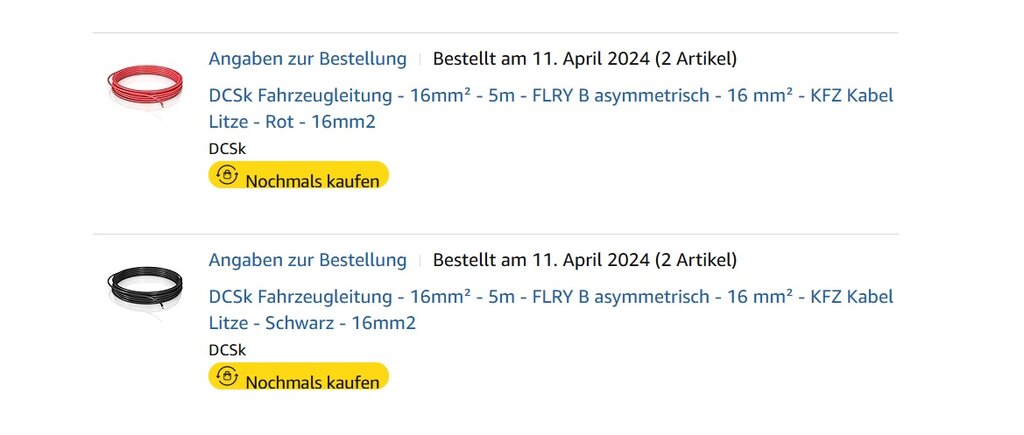Click 'KFZ Kabel' in the red cable title
This screenshot has height=435, width=1024.
(852, 95)
